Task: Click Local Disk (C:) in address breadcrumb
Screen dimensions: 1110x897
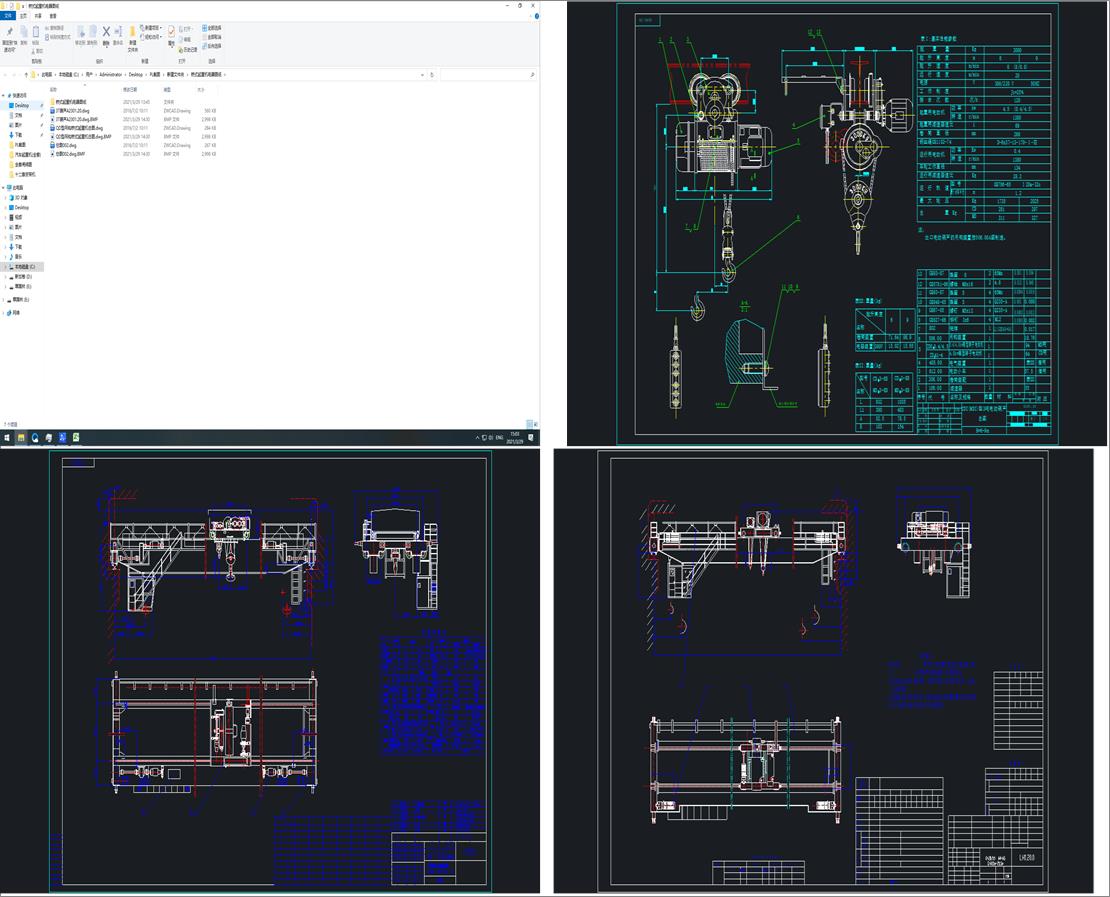Action: [69, 74]
